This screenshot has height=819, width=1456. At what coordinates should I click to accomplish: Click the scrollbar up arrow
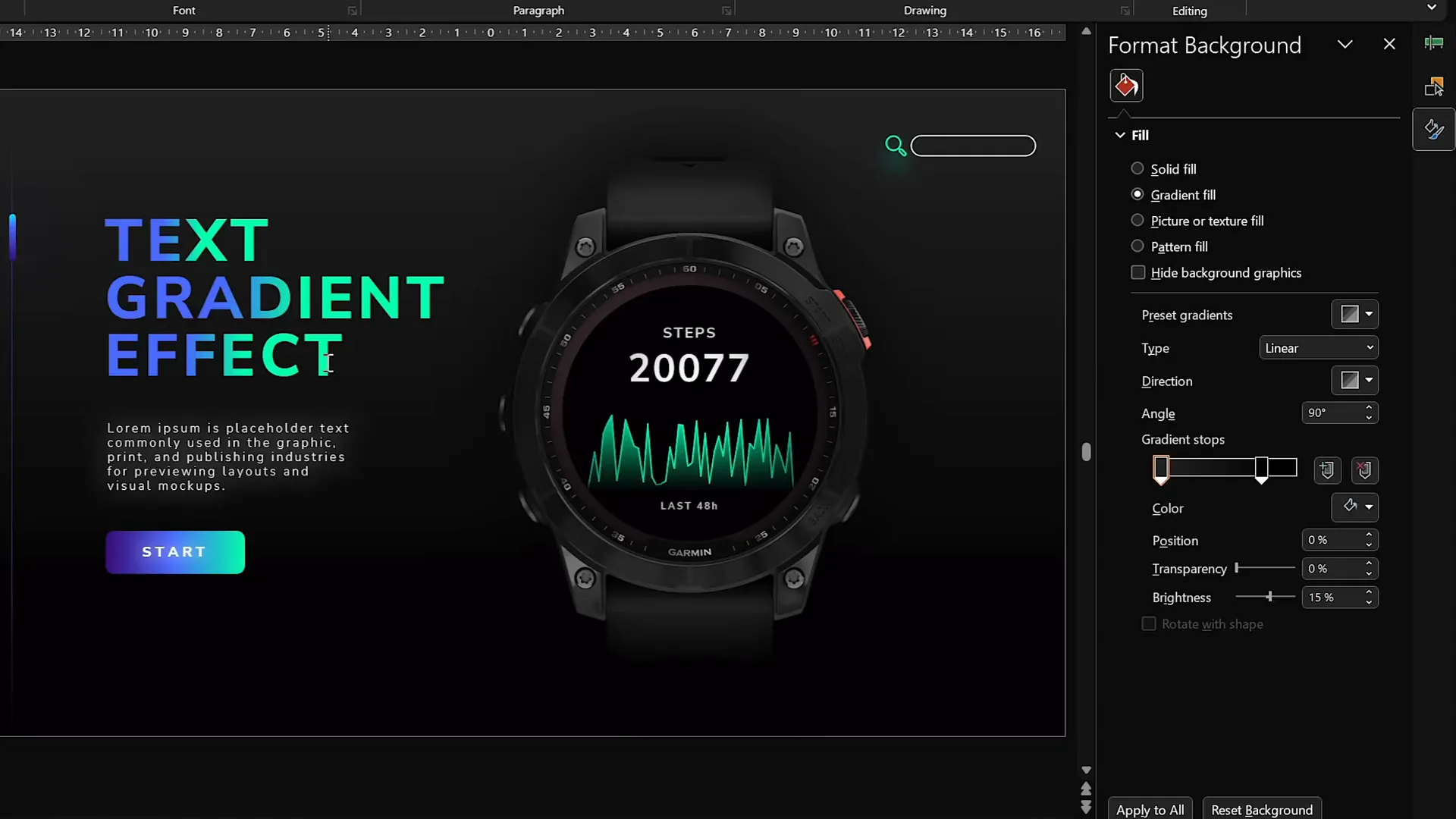tap(1086, 31)
